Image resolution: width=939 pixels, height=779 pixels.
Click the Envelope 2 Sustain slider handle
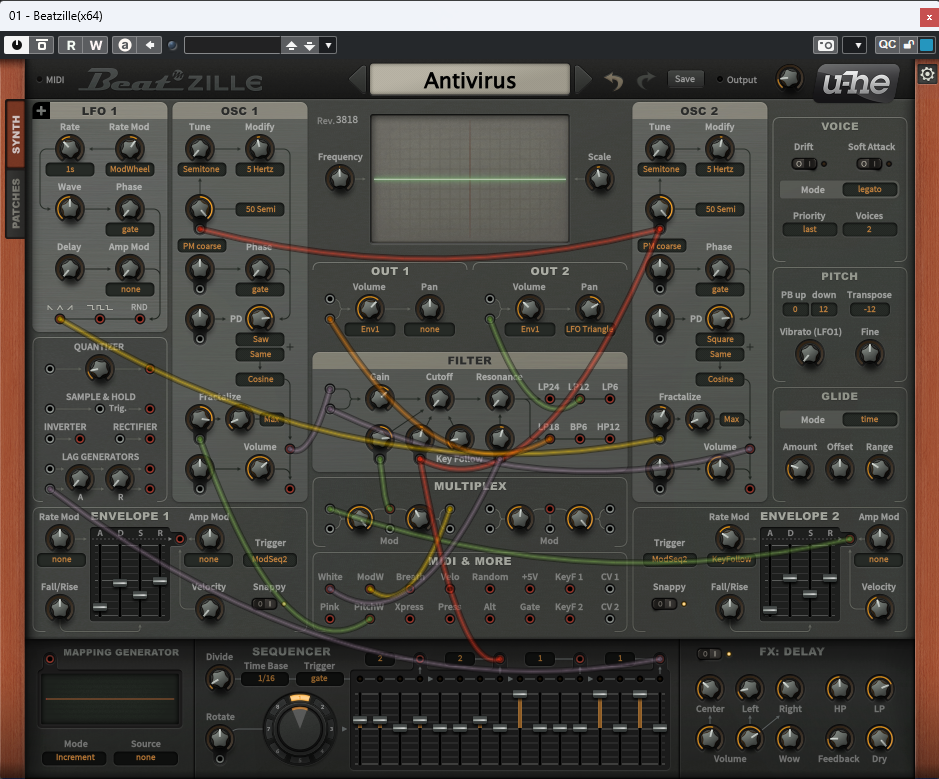[x=810, y=594]
